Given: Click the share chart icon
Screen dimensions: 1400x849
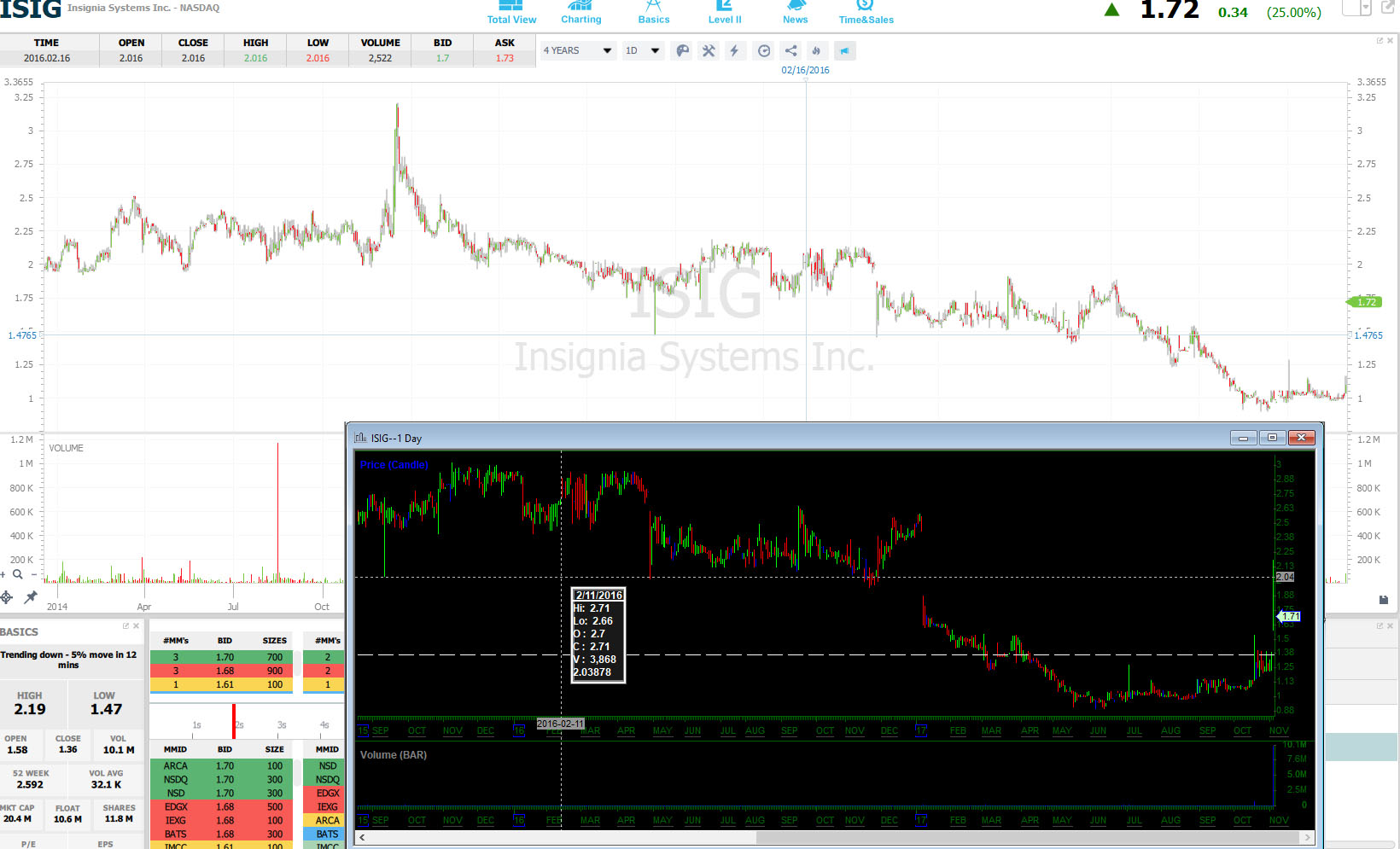Looking at the screenshot, I should click(x=790, y=51).
